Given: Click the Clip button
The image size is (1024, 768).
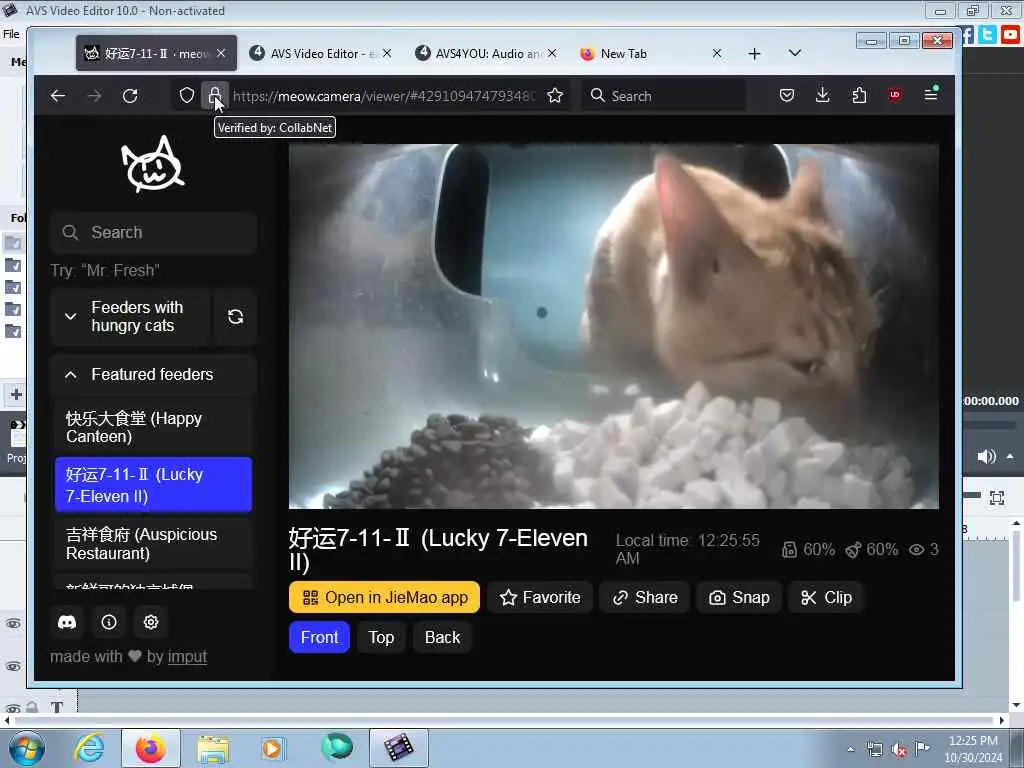Looking at the screenshot, I should pyautogui.click(x=826, y=598).
